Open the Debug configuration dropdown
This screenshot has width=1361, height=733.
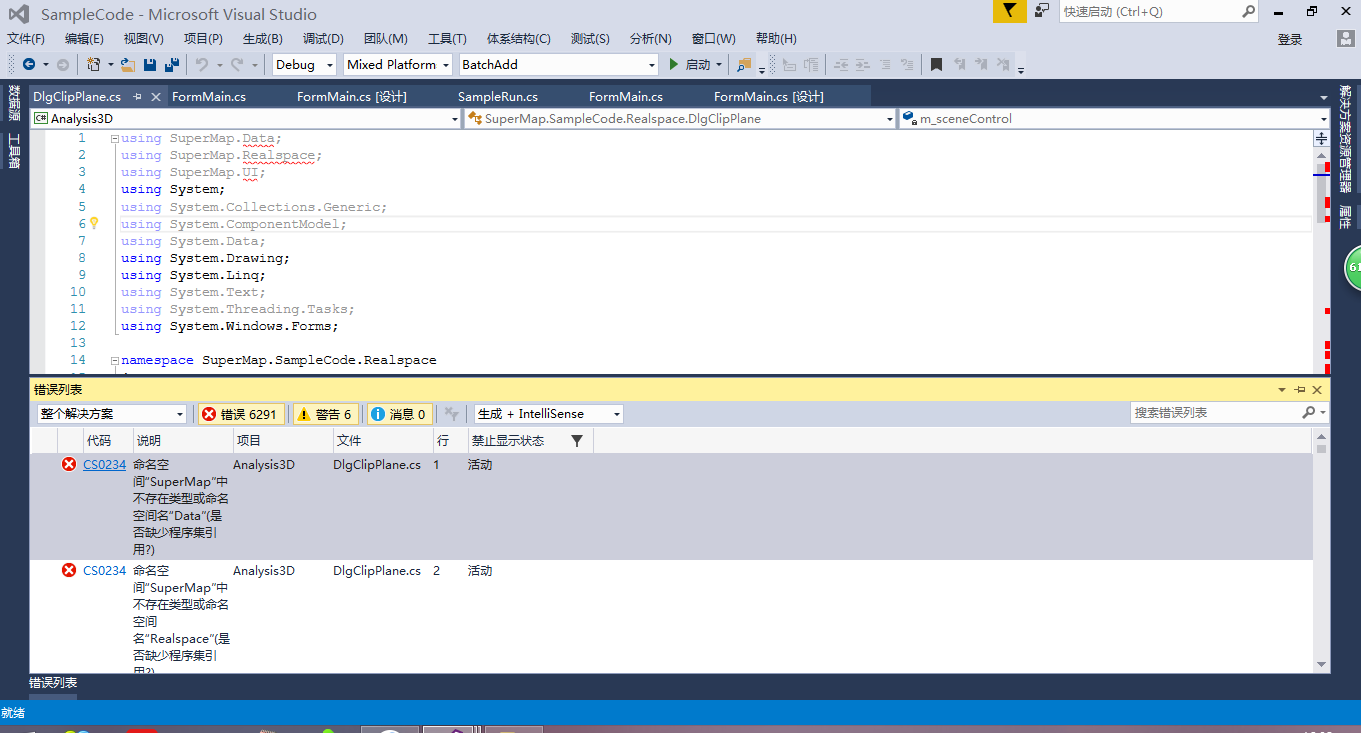(304, 65)
